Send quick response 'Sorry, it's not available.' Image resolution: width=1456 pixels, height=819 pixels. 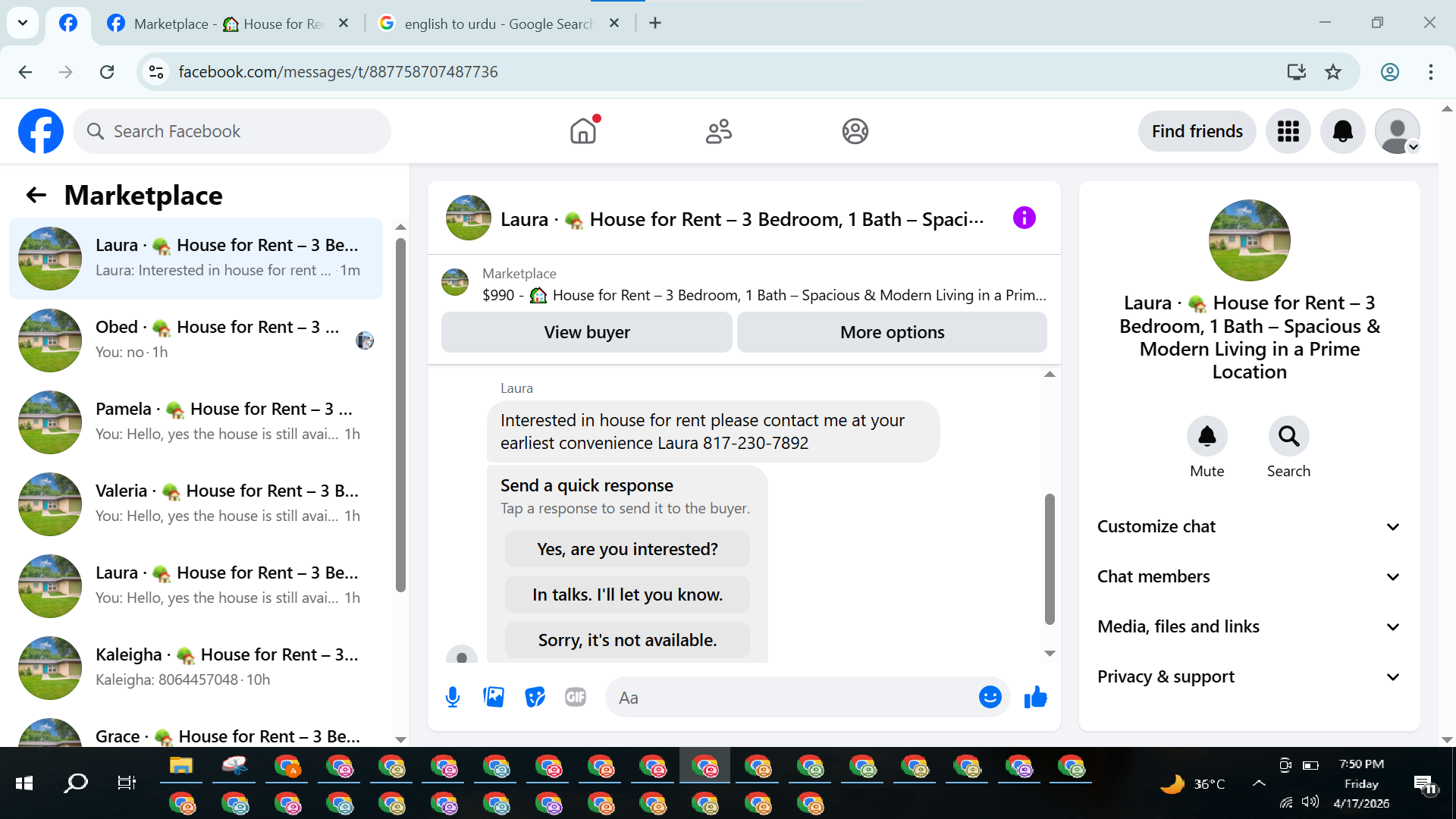(627, 640)
